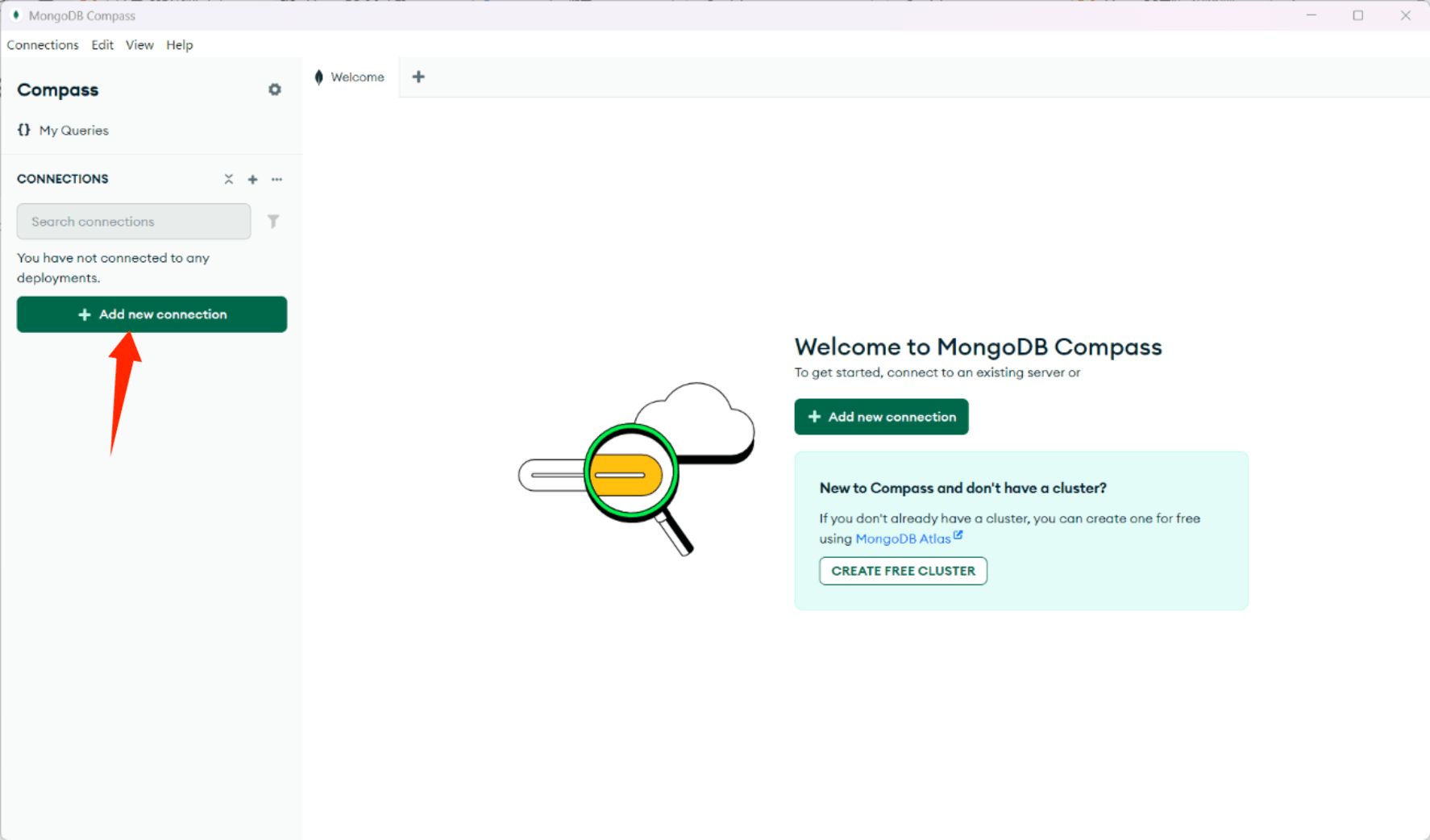Open Compass settings gear icon
The image size is (1430, 840).
tap(275, 89)
